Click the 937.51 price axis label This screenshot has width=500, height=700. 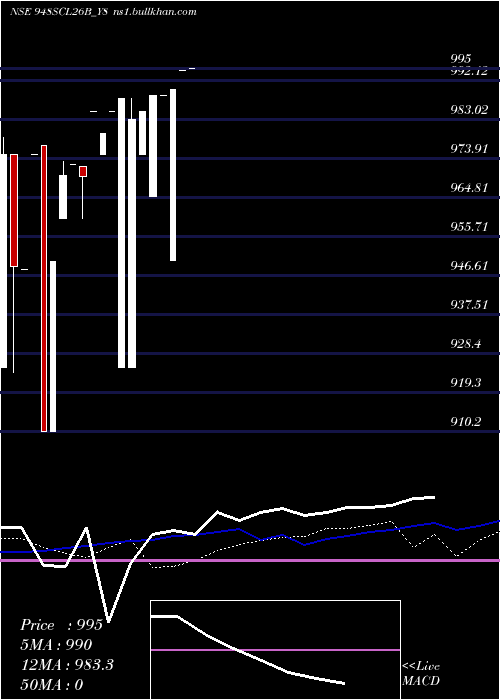(x=469, y=305)
